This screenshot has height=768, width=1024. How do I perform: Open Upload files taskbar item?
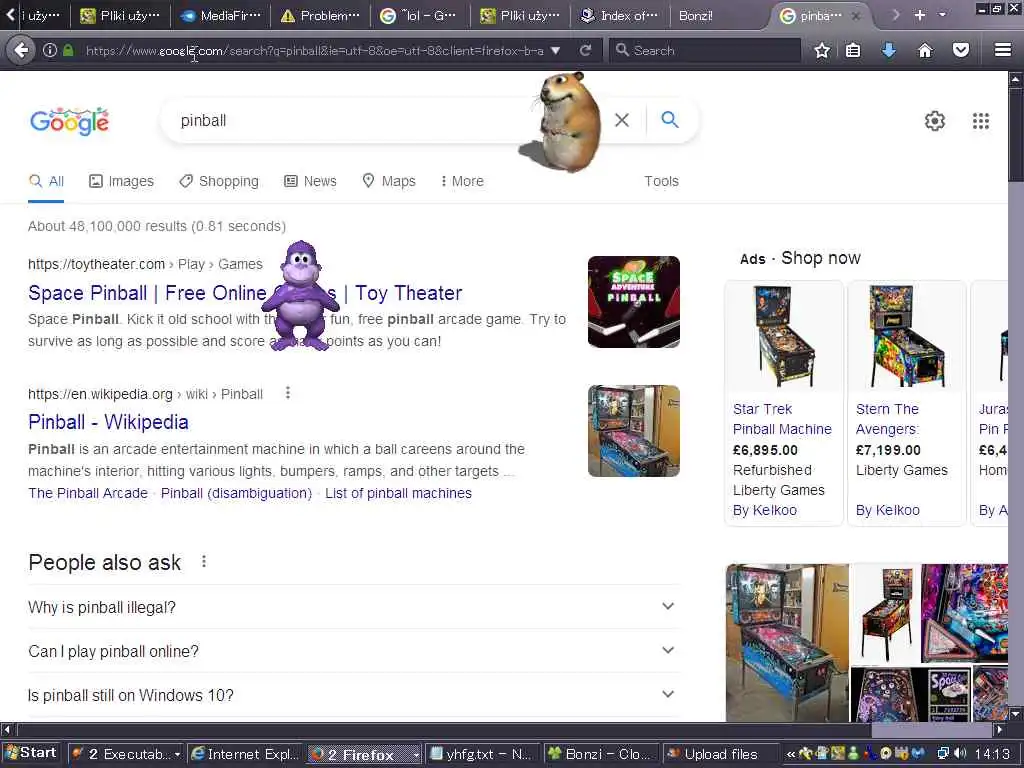coord(720,754)
